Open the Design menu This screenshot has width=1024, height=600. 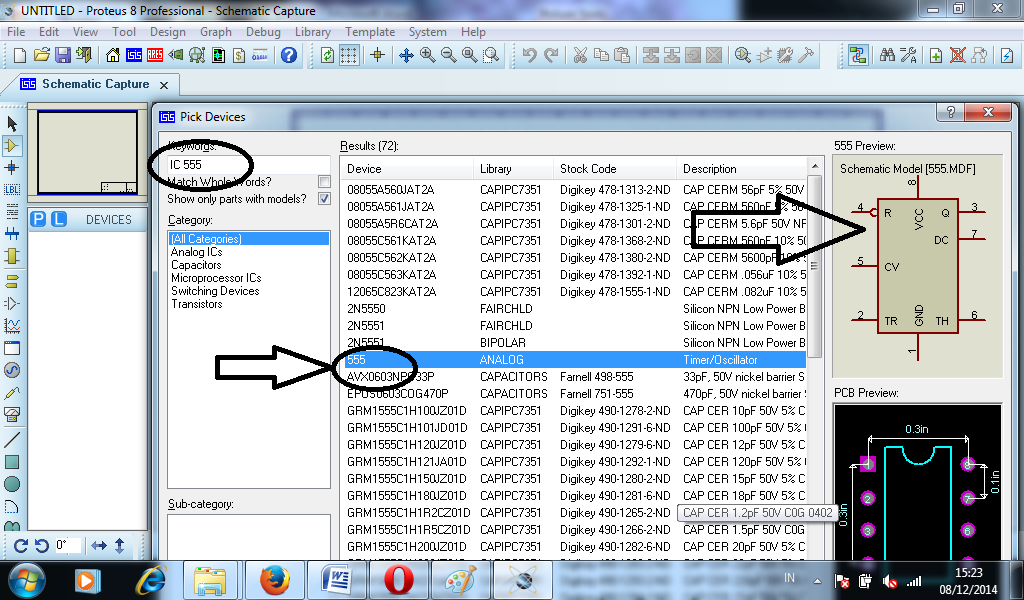click(x=168, y=32)
